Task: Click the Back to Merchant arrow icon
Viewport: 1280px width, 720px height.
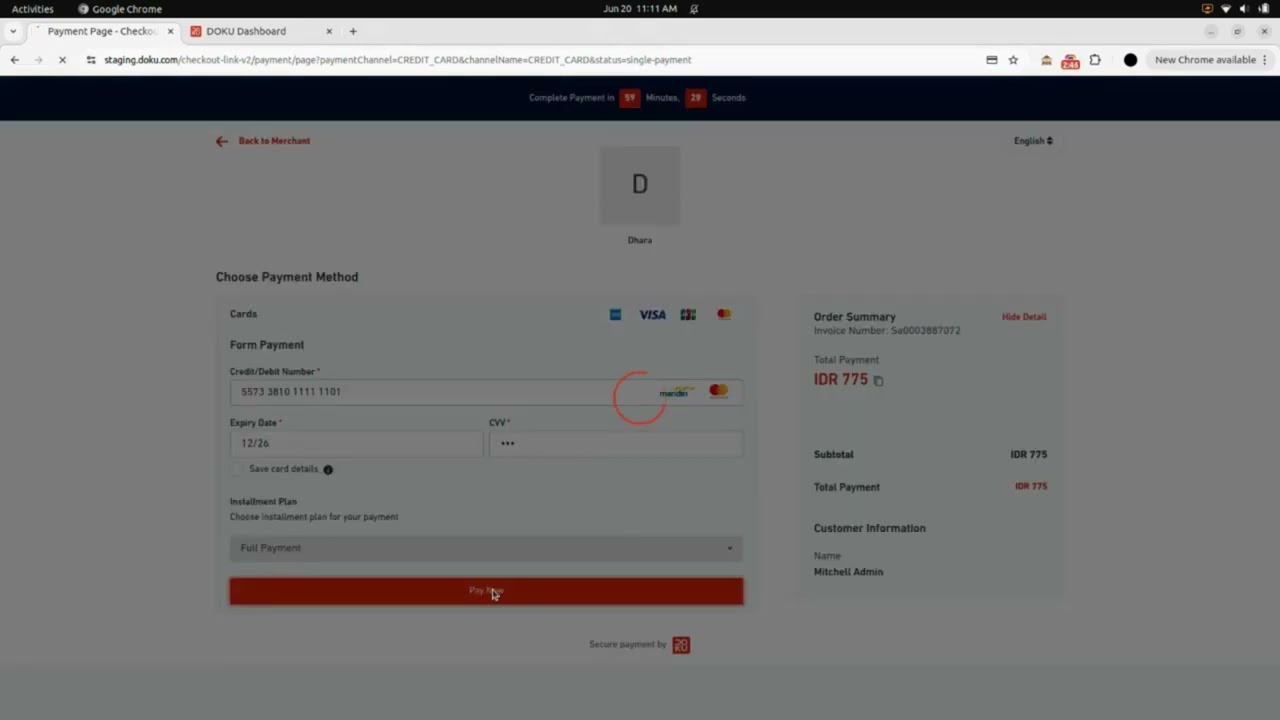Action: 222,141
